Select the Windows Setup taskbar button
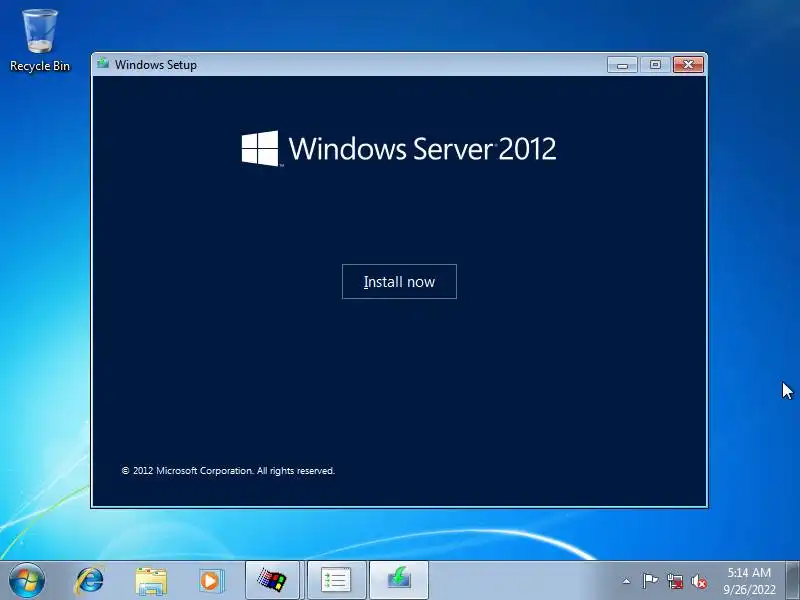This screenshot has height=600, width=800. click(x=398, y=581)
